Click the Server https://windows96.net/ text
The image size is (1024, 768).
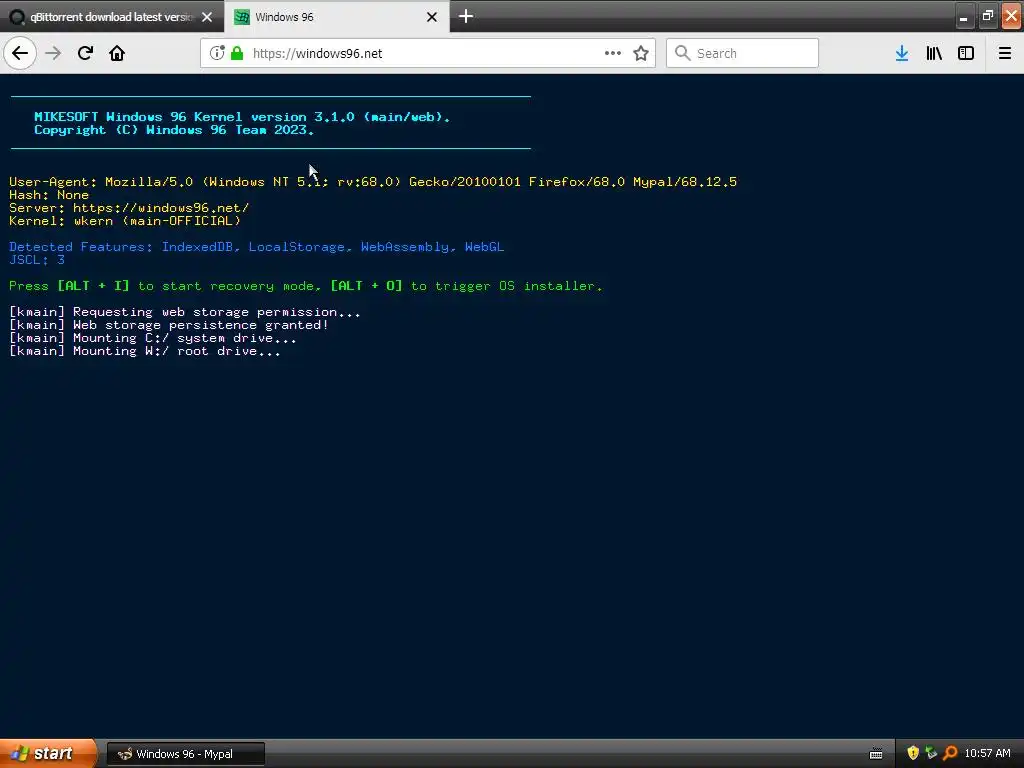point(129,208)
